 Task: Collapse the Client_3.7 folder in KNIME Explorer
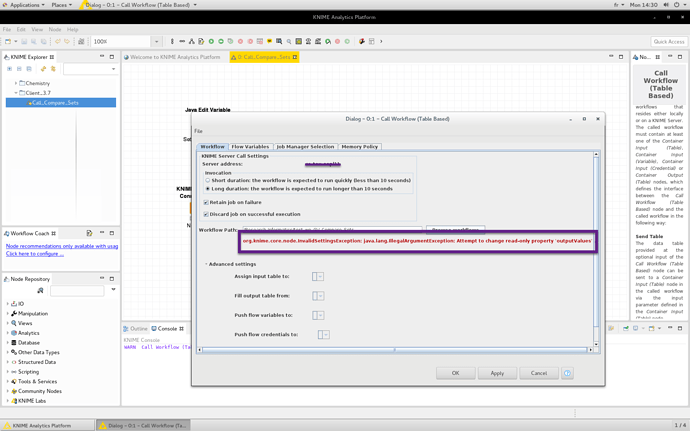(16, 93)
